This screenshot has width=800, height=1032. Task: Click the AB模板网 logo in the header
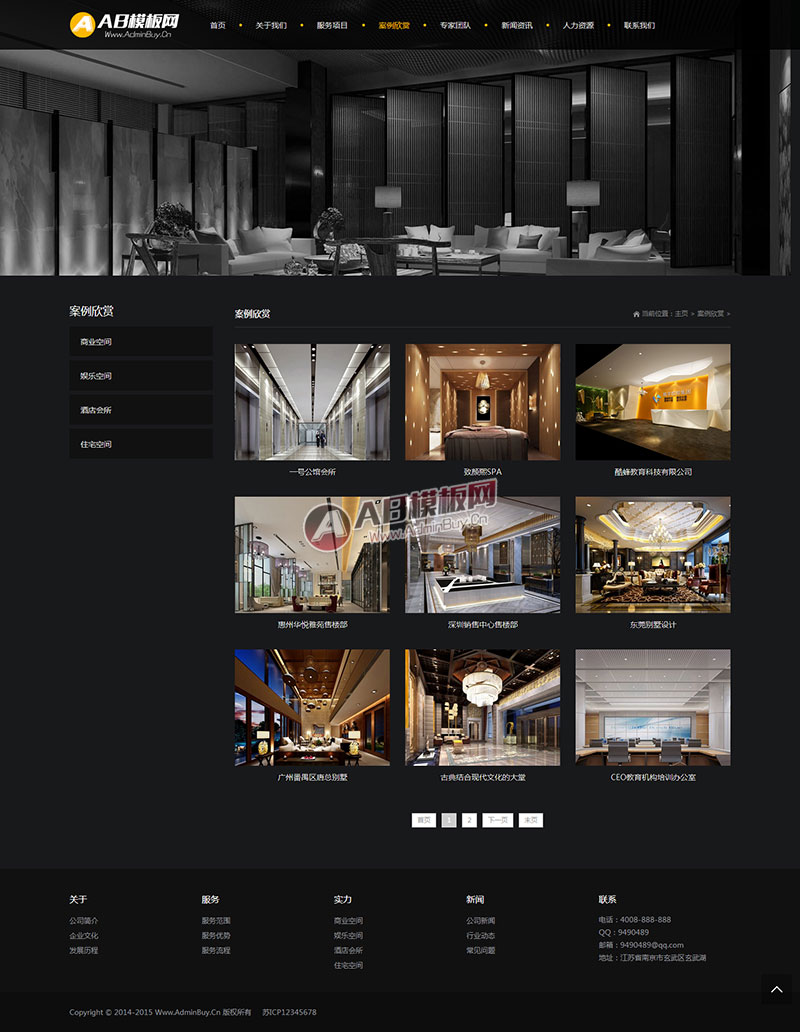click(124, 25)
